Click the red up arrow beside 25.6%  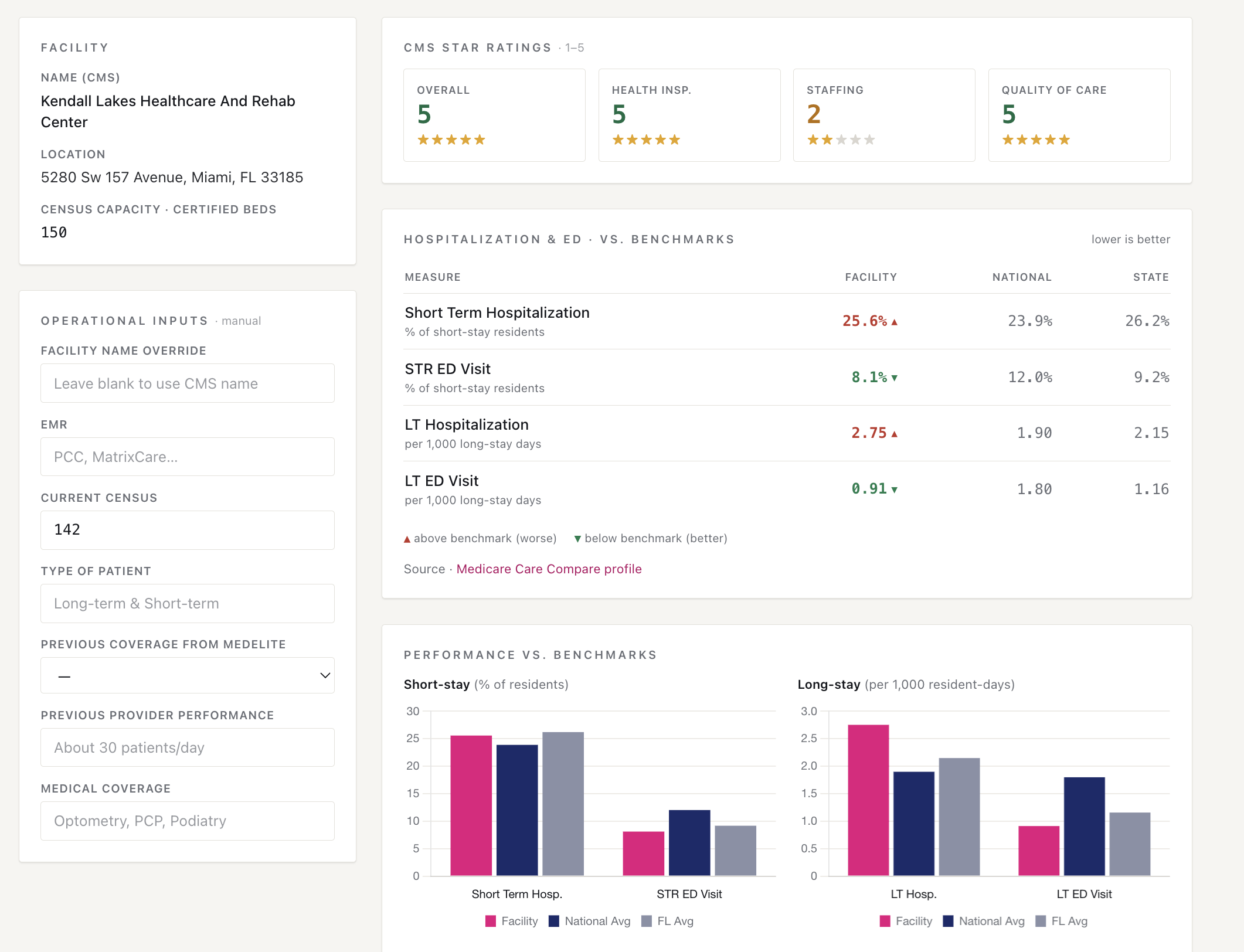[x=894, y=322]
